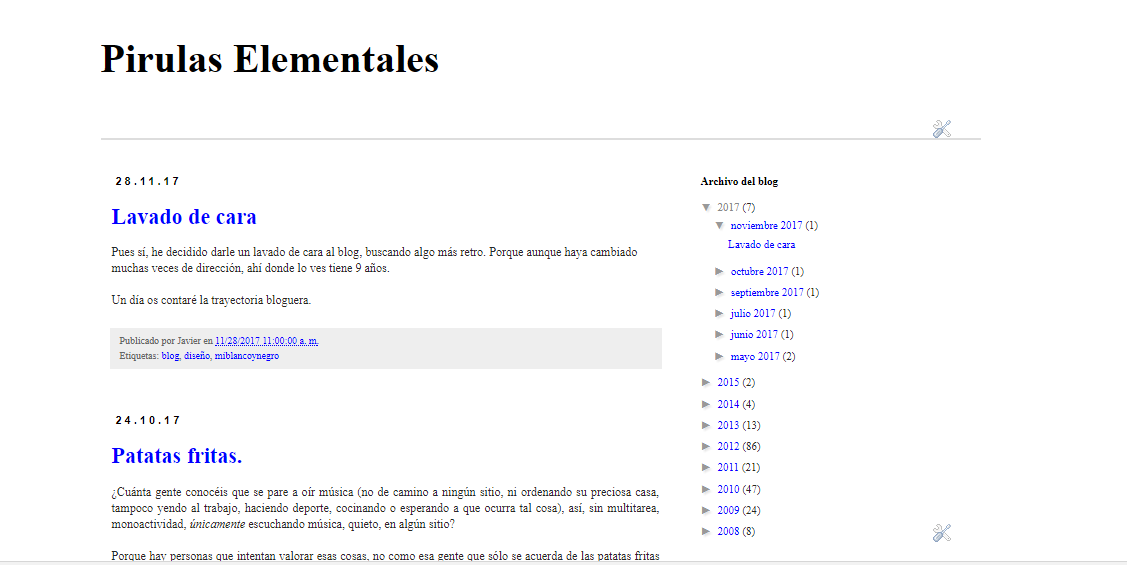The width and height of the screenshot is (1127, 565).
Task: Open the septiembre 2017 archive link
Action: [767, 293]
